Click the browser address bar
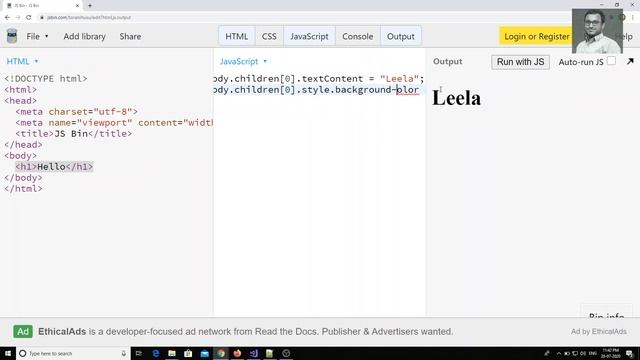 point(306,17)
